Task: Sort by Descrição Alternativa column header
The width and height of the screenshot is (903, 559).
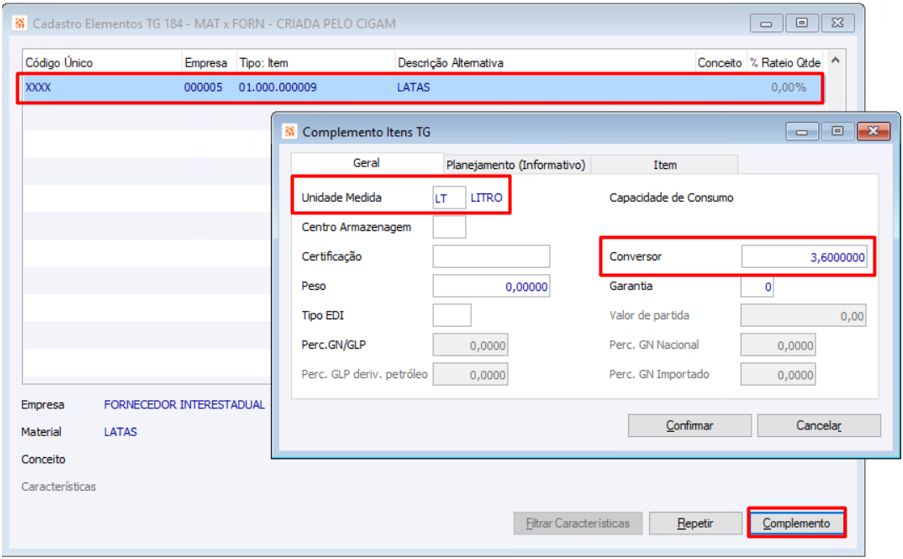Action: point(450,62)
